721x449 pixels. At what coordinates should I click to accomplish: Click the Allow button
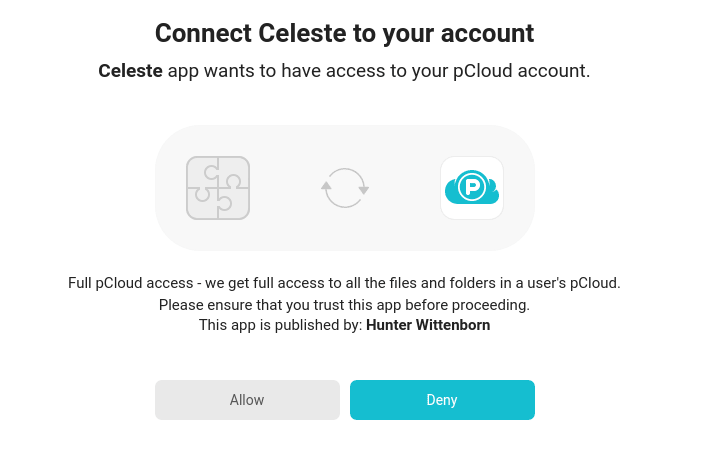pos(247,400)
